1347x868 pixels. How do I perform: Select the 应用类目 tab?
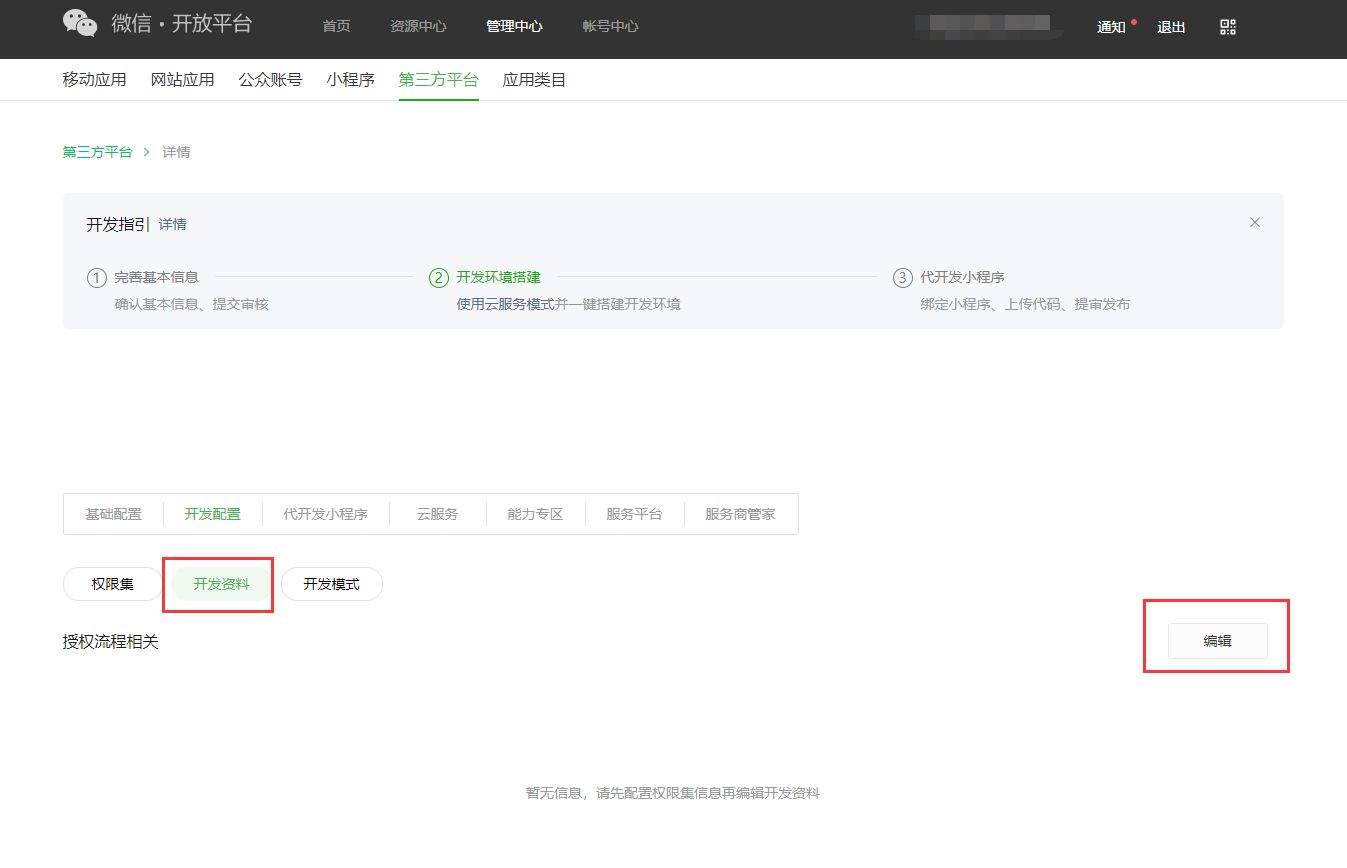534,80
